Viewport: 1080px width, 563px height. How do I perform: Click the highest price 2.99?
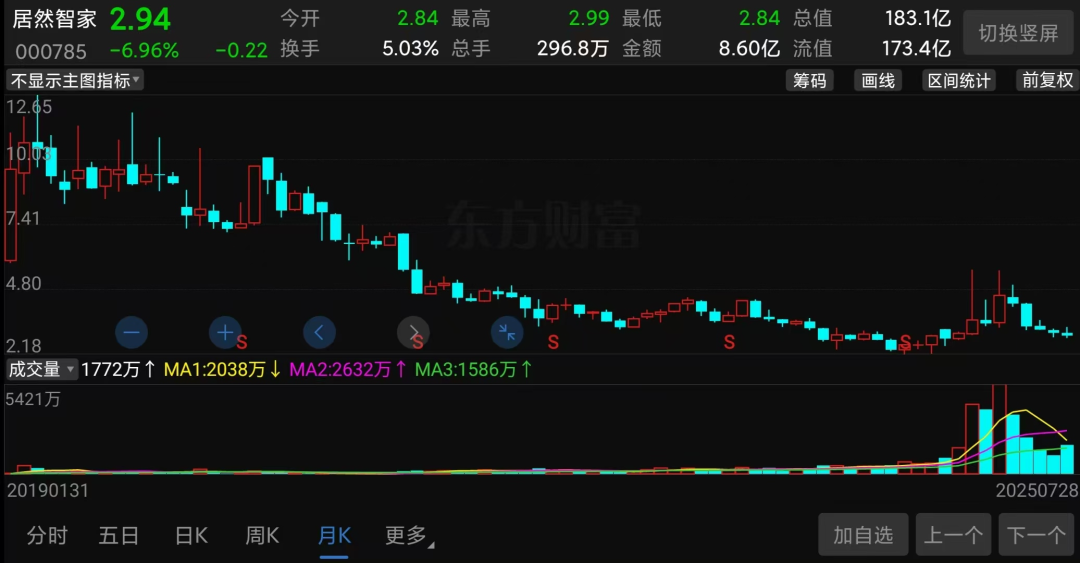[589, 18]
